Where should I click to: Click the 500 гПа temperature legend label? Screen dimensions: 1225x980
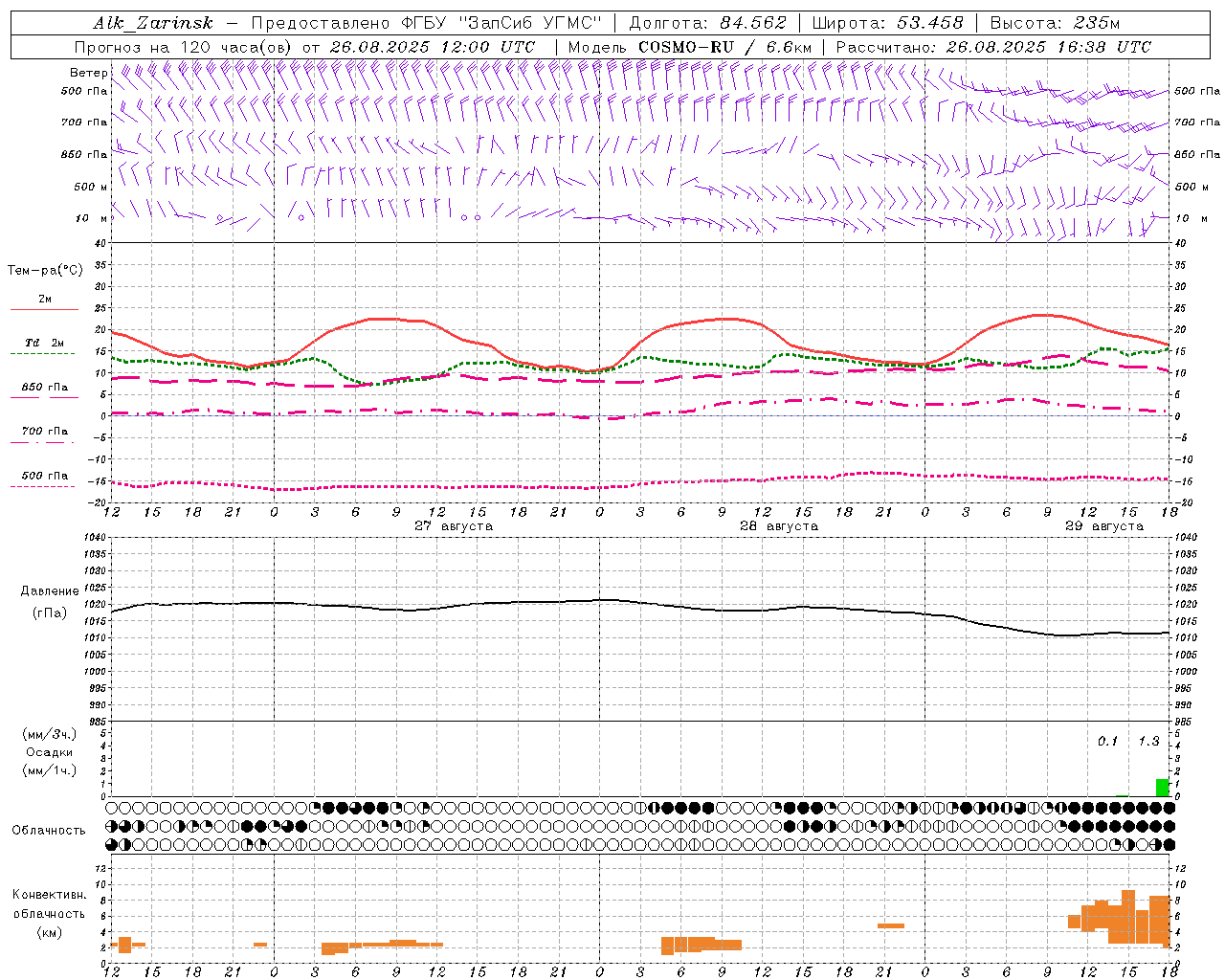pyautogui.click(x=45, y=476)
